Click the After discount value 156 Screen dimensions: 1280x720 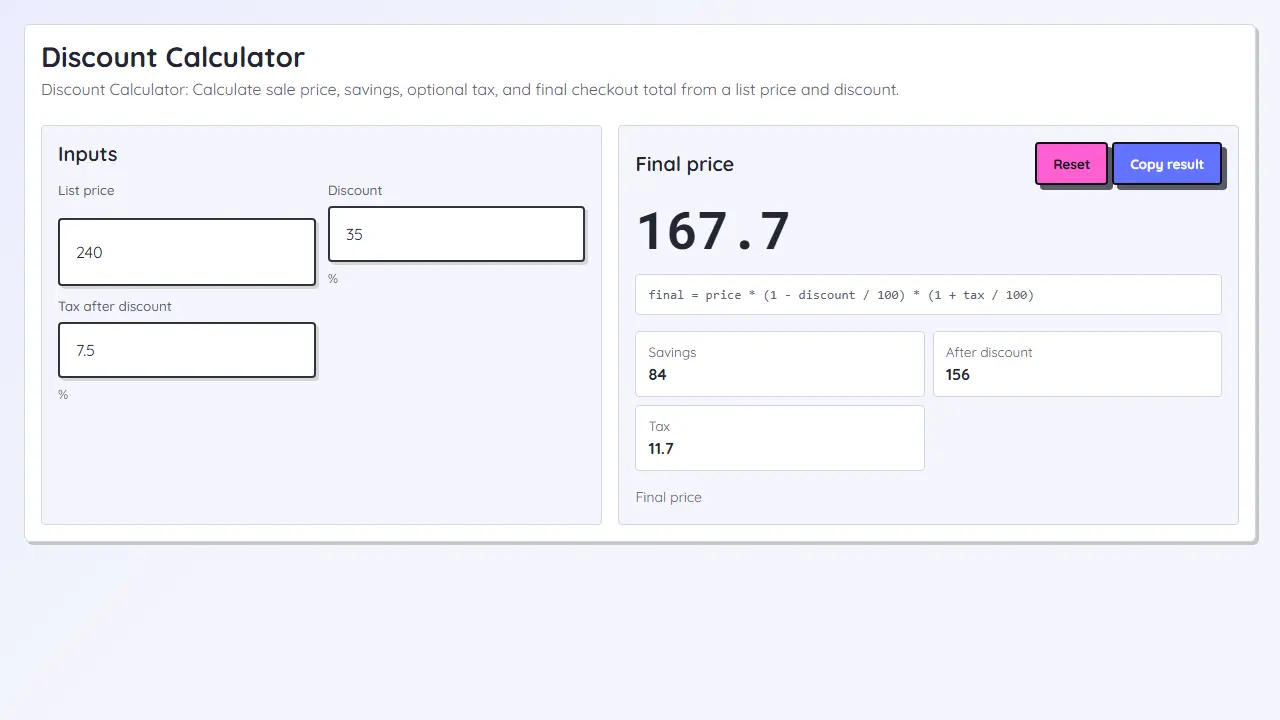958,375
